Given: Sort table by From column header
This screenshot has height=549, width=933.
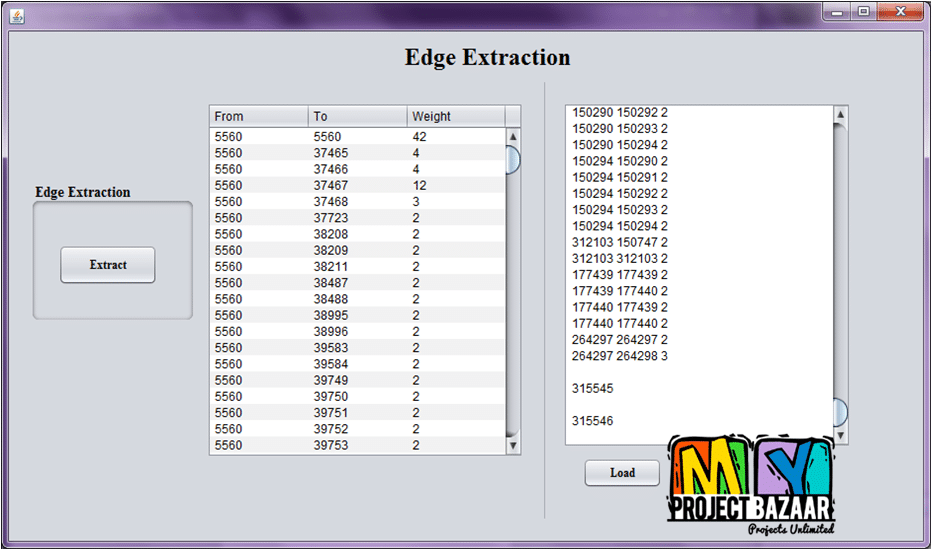Looking at the screenshot, I should point(258,116).
